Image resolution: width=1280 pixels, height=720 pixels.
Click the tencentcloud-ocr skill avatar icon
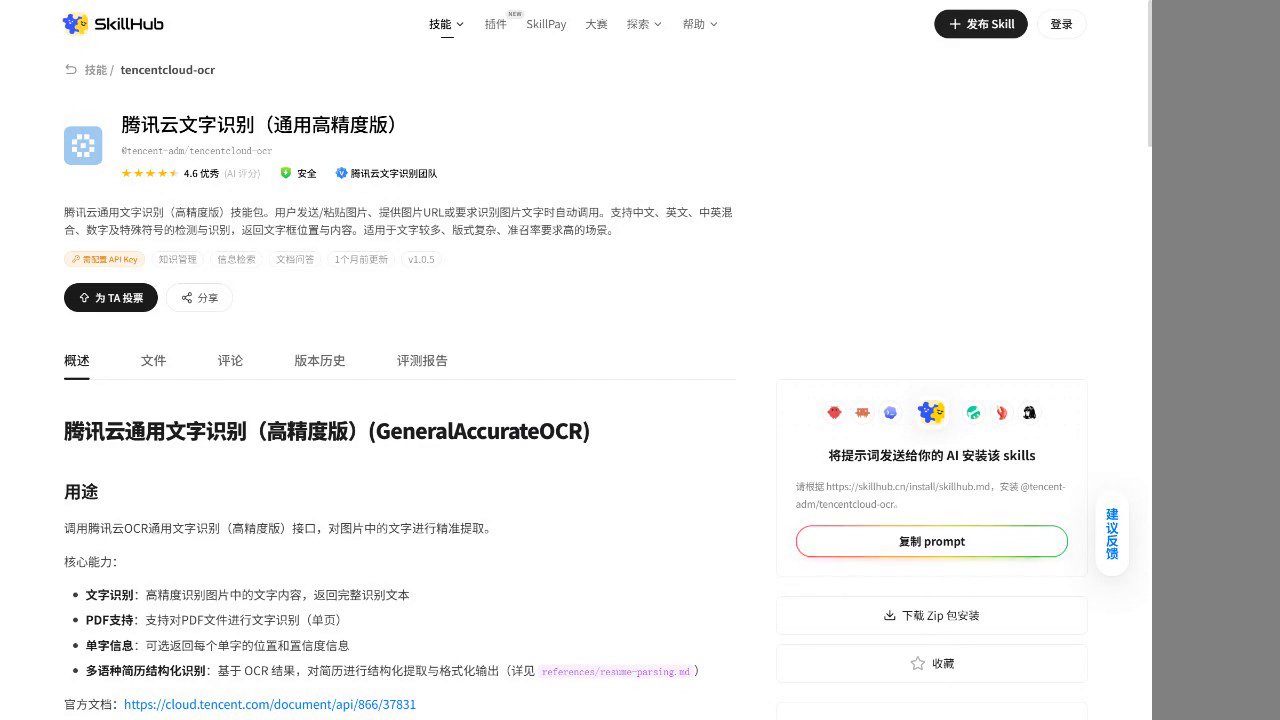[x=83, y=146]
